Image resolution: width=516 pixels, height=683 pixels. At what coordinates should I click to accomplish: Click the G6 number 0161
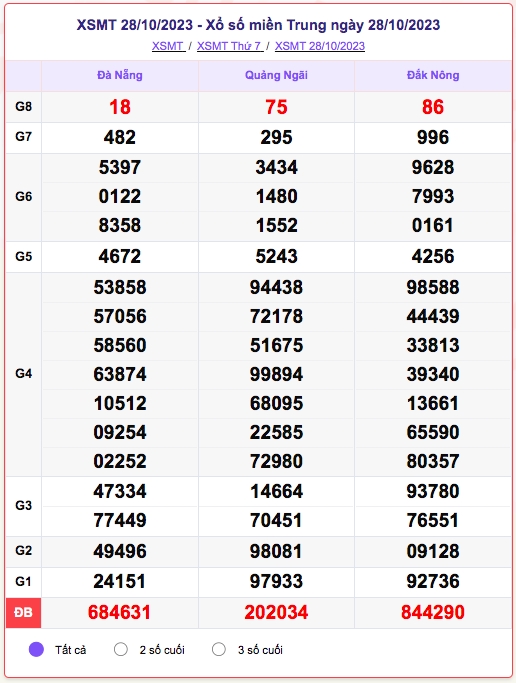433,226
